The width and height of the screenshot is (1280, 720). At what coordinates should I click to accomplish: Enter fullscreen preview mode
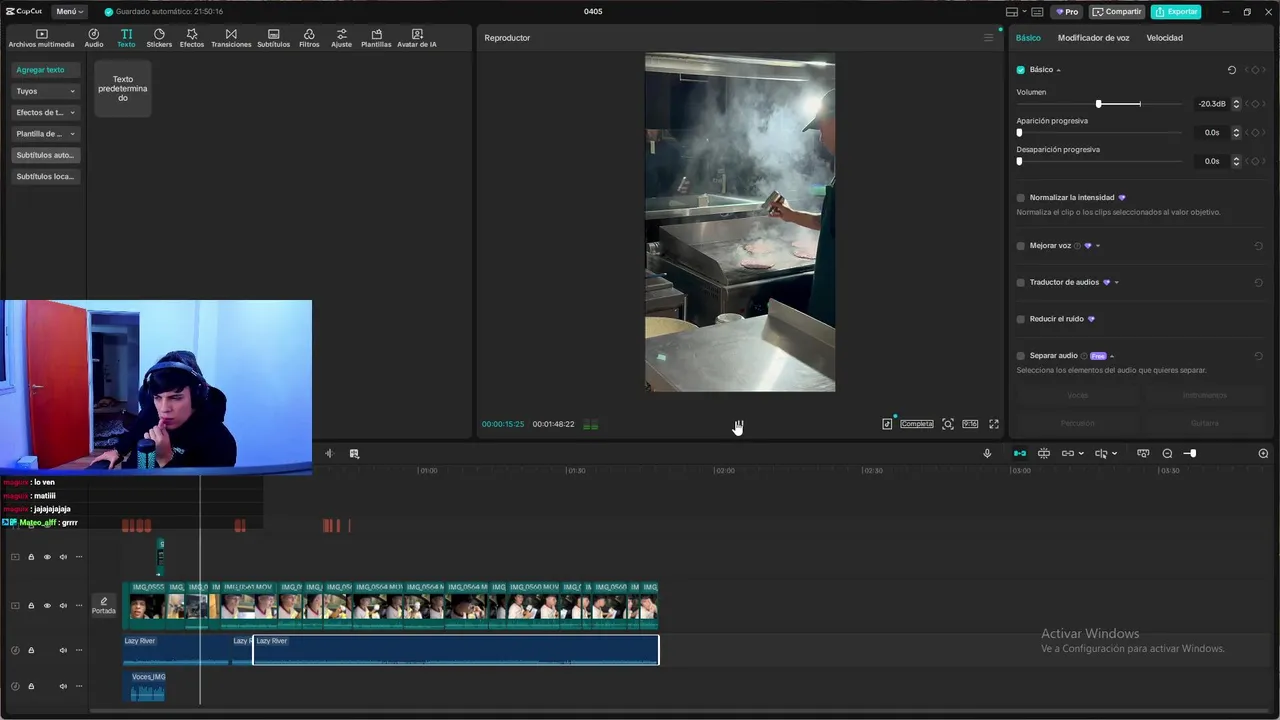tap(994, 424)
